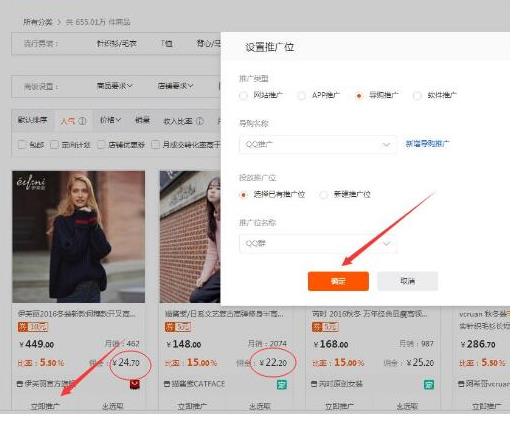Click 确定 orange confirm button
This screenshot has width=514, height=421.
[338, 281]
